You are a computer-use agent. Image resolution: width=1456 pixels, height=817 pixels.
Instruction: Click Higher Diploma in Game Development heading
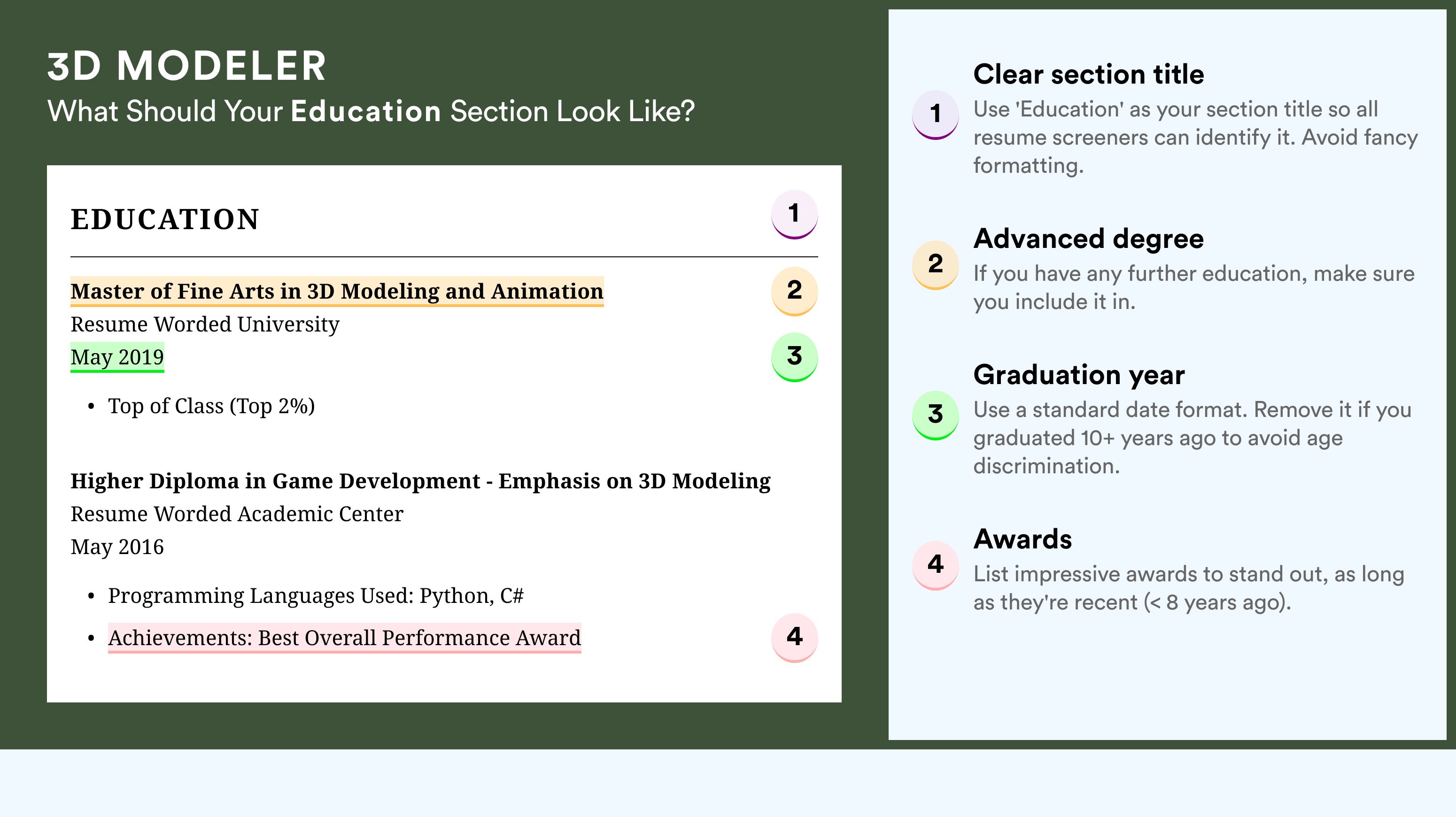tap(420, 481)
